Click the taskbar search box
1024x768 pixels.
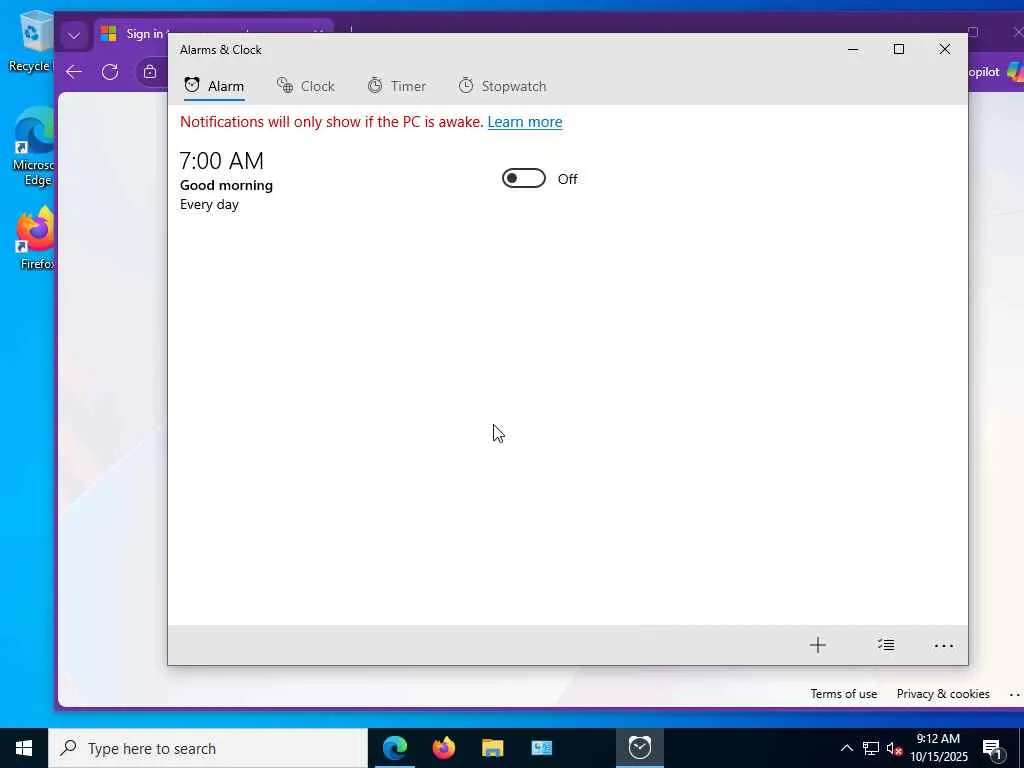pyautogui.click(x=208, y=748)
